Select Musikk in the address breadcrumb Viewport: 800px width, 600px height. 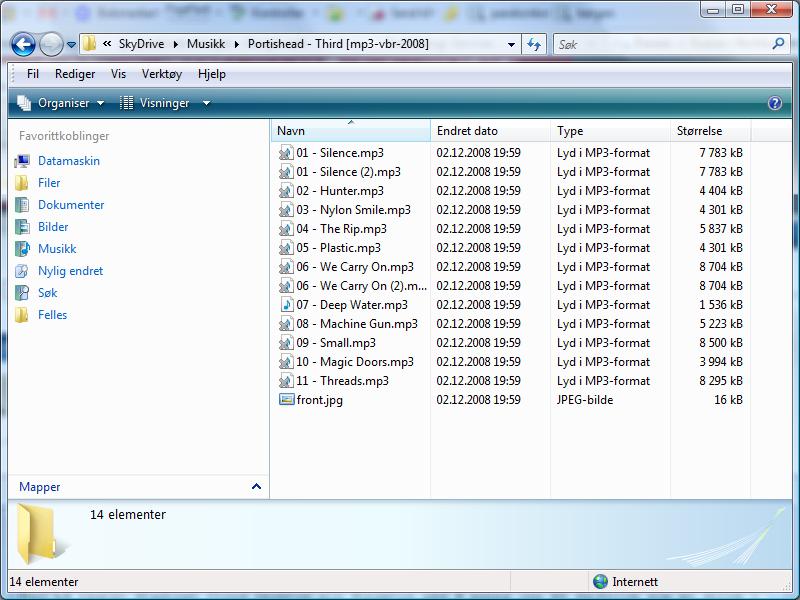tap(206, 44)
